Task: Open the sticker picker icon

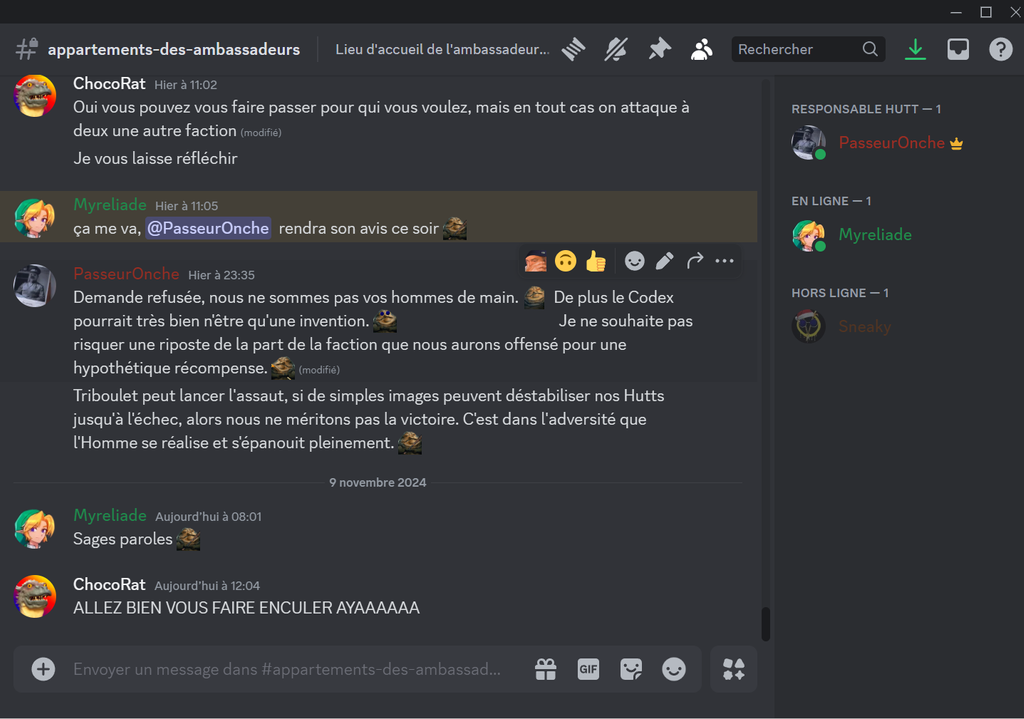Action: [631, 669]
